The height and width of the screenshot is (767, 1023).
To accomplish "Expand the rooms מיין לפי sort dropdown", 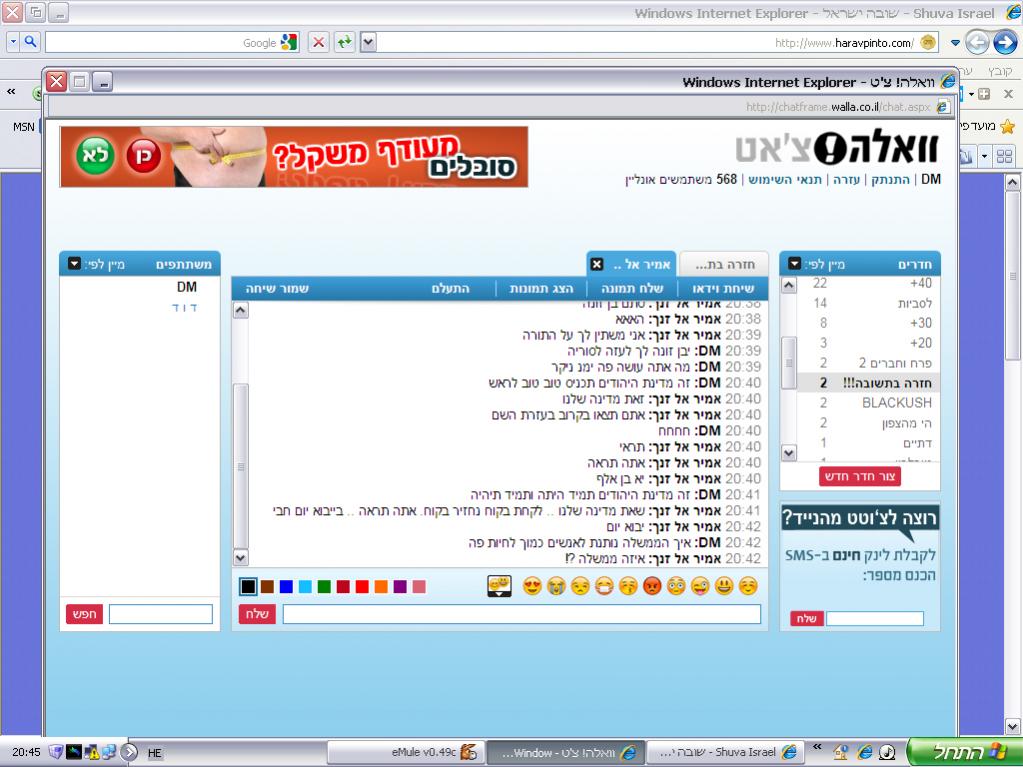I will [794, 264].
